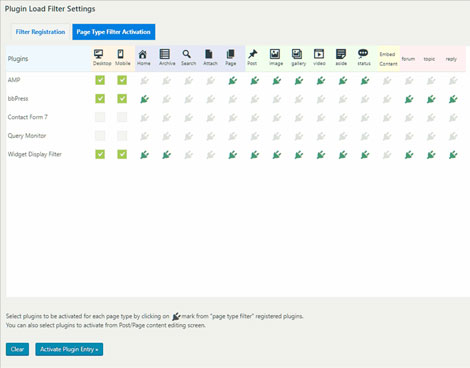
Task: Toggle Widget Display Filter plug for gallery
Action: coord(299,155)
